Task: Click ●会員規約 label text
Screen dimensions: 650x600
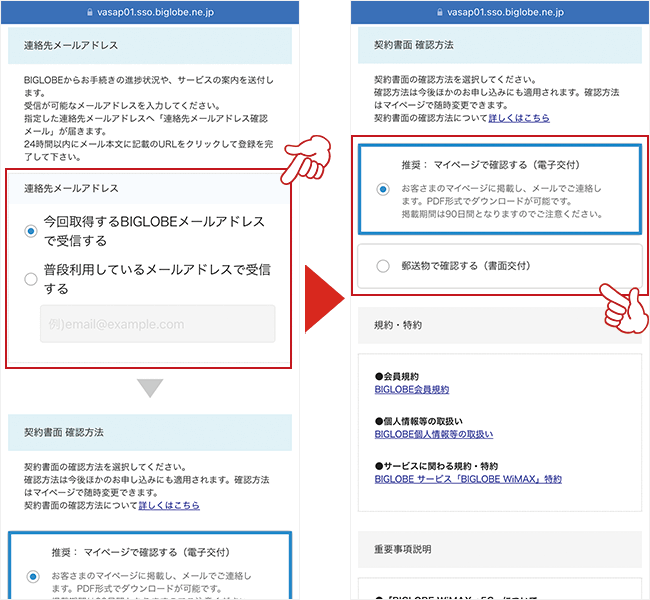Action: [397, 377]
